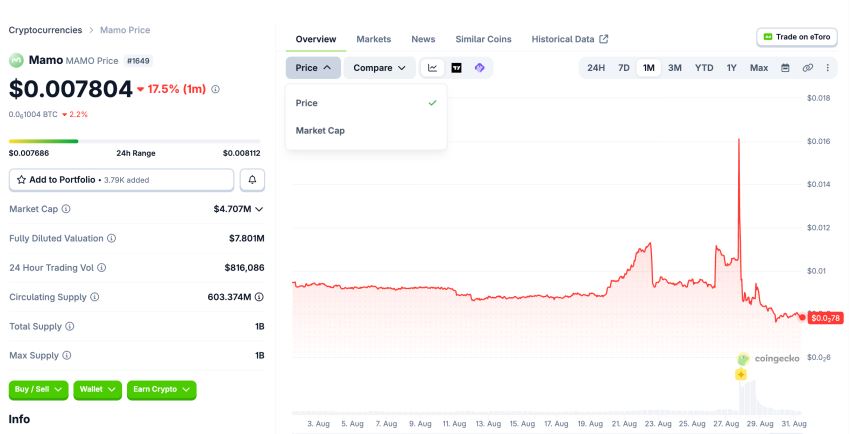The height and width of the screenshot is (434, 850).
Task: Open the Cryptocurrencies breadcrumb link
Action: pyautogui.click(x=46, y=30)
